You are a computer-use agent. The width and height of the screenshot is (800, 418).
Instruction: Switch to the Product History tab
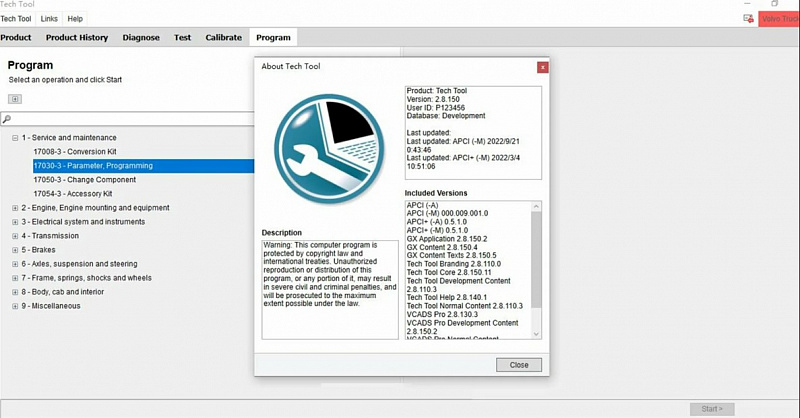pyautogui.click(x=77, y=37)
